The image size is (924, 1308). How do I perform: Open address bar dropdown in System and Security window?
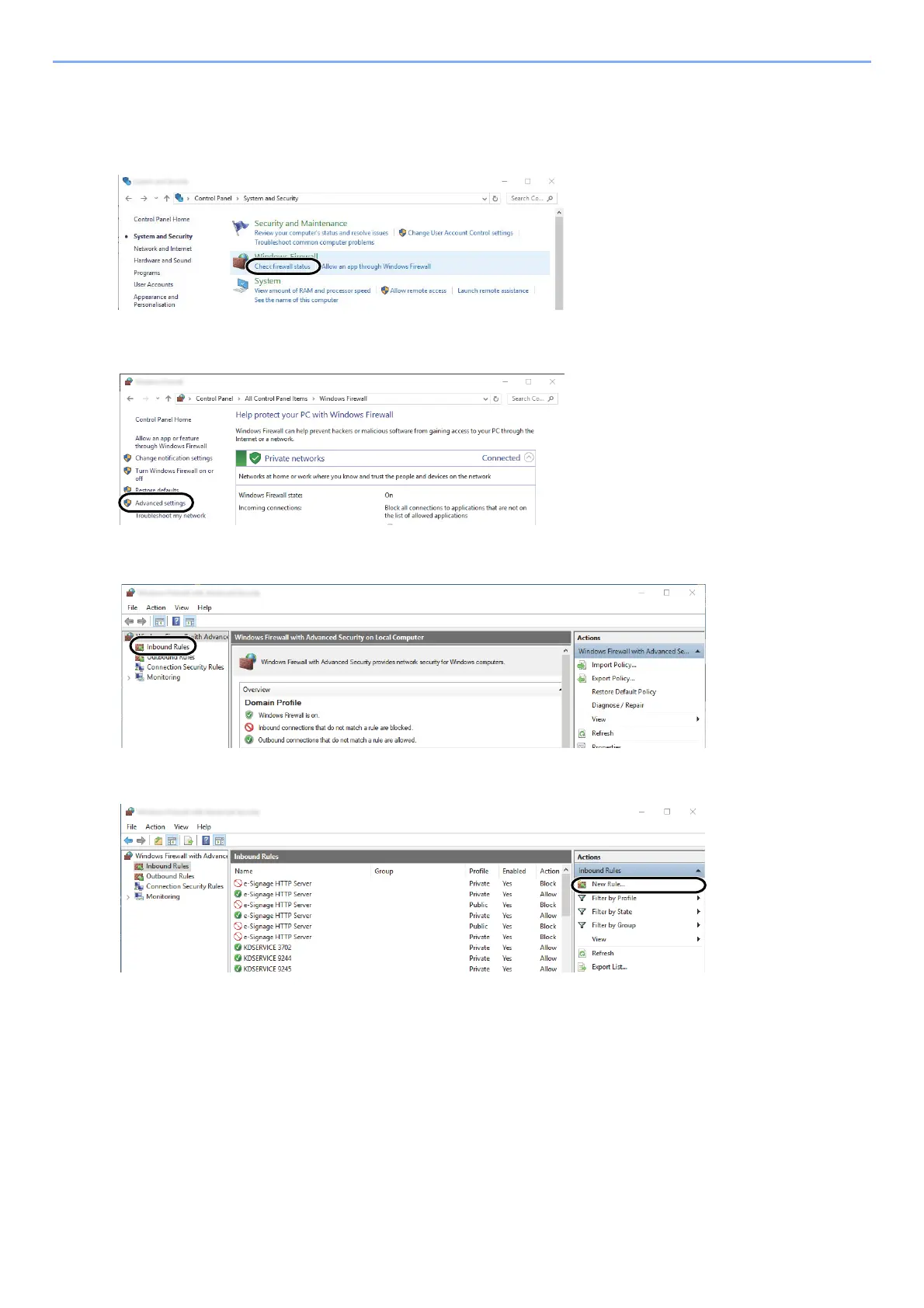(x=485, y=198)
